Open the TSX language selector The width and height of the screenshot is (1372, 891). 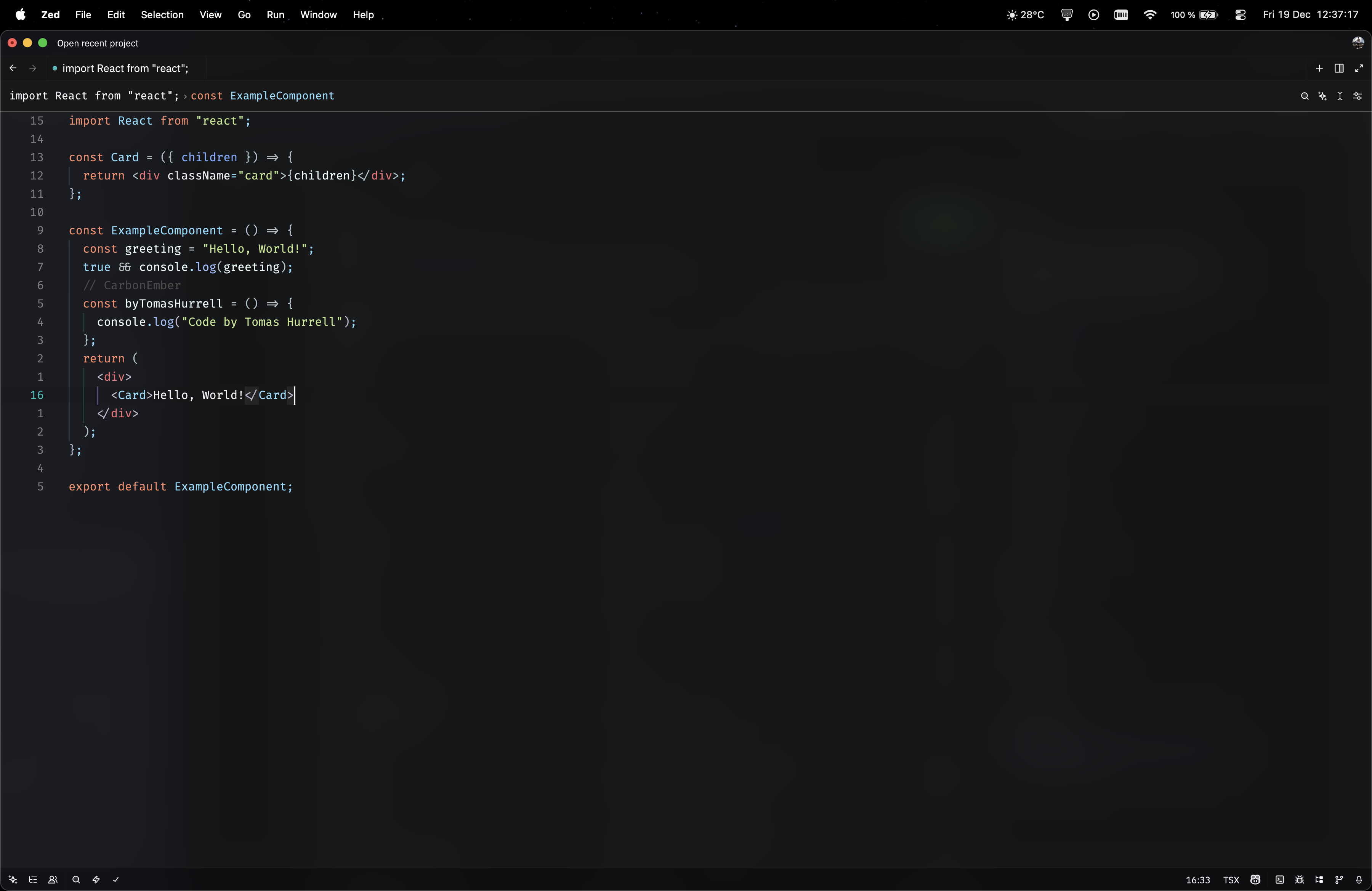point(1231,880)
